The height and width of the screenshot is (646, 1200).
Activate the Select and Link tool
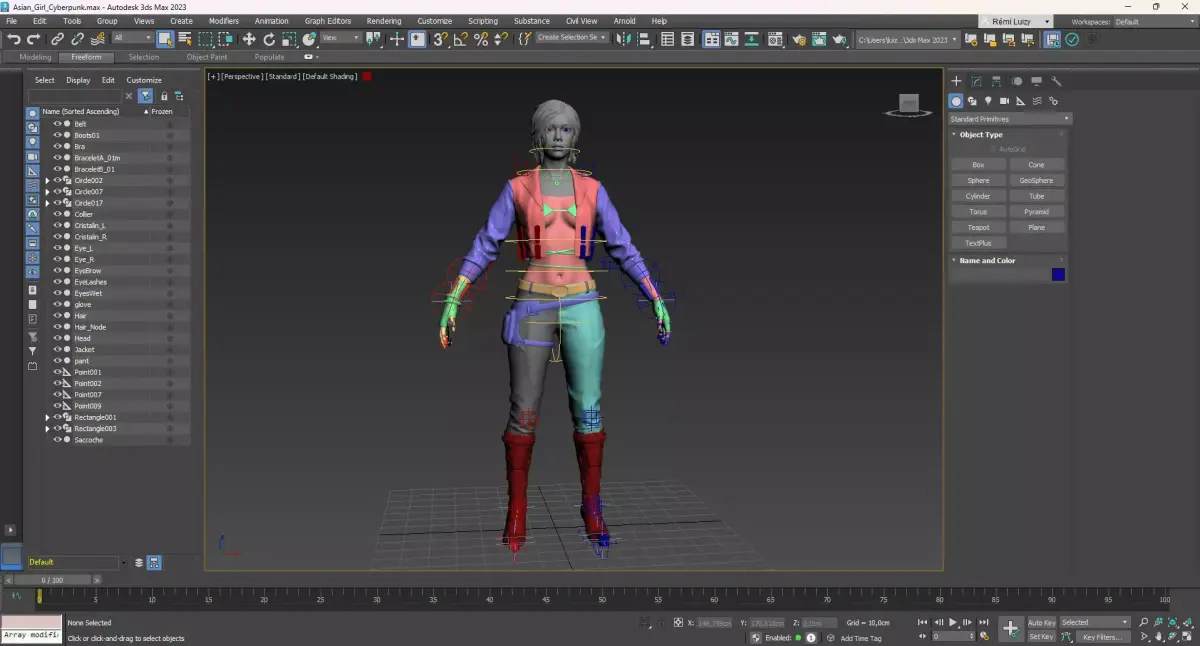57,39
